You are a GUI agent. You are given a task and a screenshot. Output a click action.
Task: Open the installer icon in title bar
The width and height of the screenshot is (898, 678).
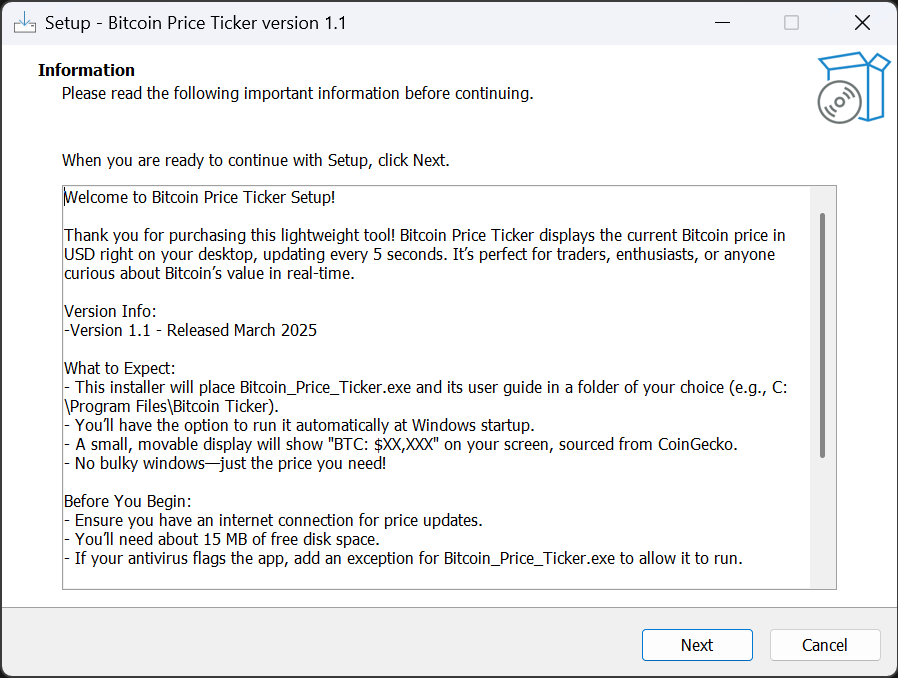click(24, 22)
